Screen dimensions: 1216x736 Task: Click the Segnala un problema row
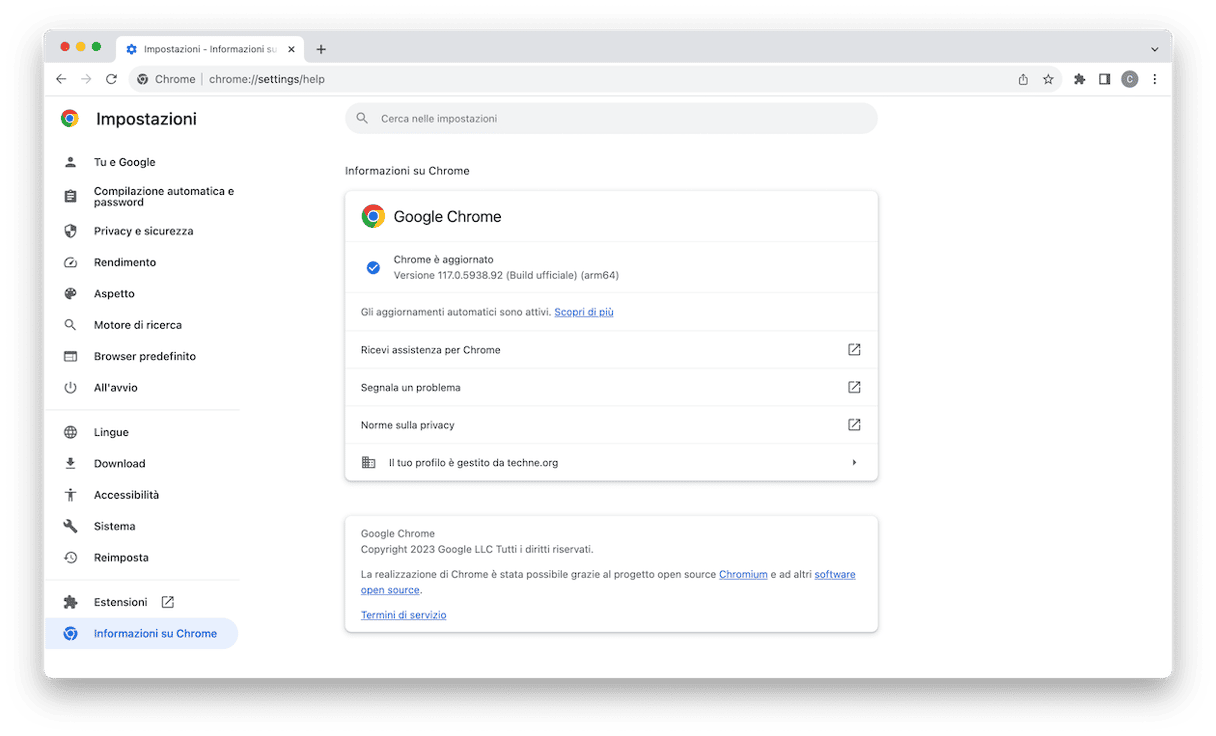coord(611,387)
